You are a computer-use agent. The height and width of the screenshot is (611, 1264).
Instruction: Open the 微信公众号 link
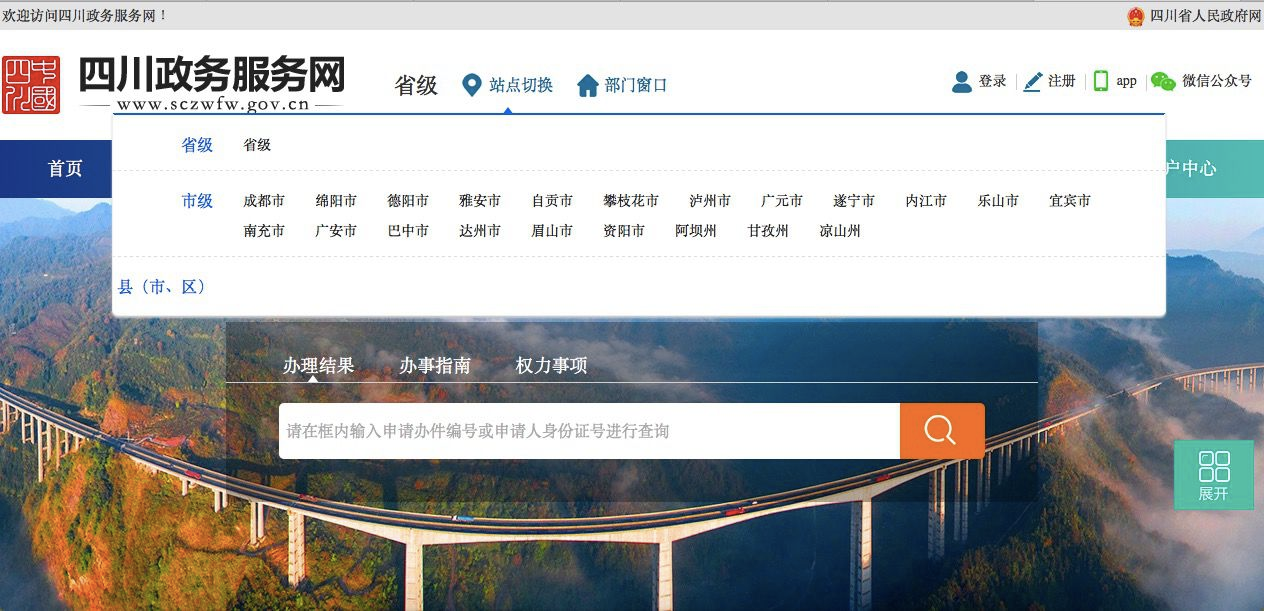click(1217, 81)
